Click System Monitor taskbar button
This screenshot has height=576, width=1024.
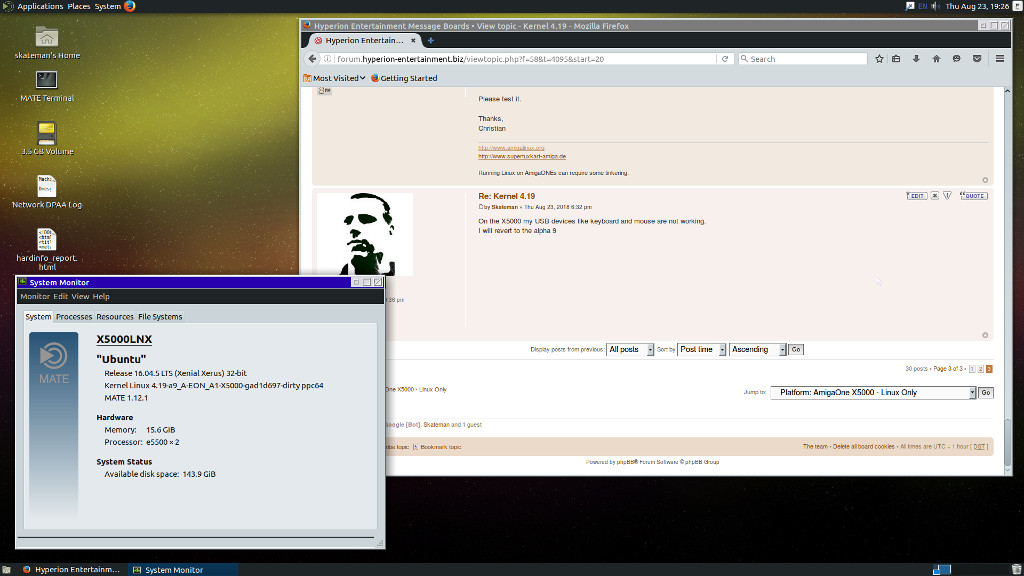pyautogui.click(x=182, y=569)
